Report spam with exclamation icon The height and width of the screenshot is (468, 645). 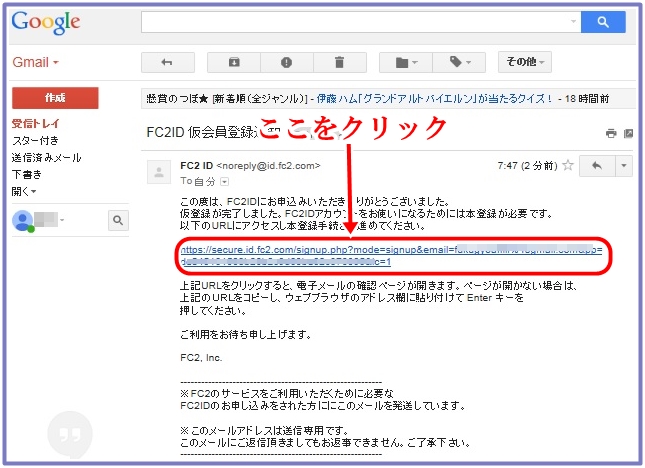pos(286,62)
